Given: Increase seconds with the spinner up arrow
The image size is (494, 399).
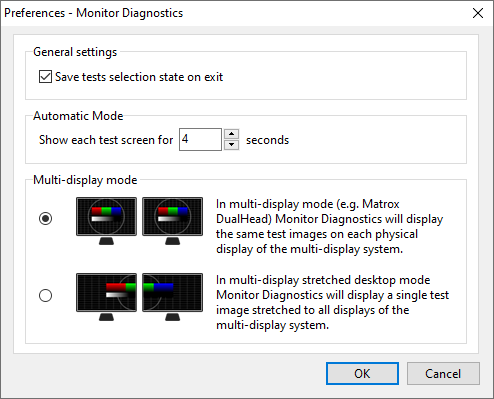Looking at the screenshot, I should (231, 134).
